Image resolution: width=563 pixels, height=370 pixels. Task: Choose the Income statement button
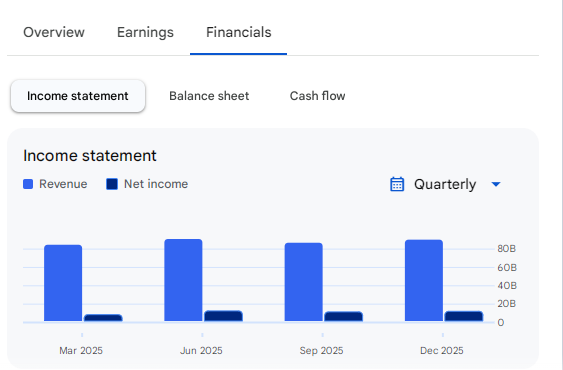pyautogui.click(x=78, y=96)
